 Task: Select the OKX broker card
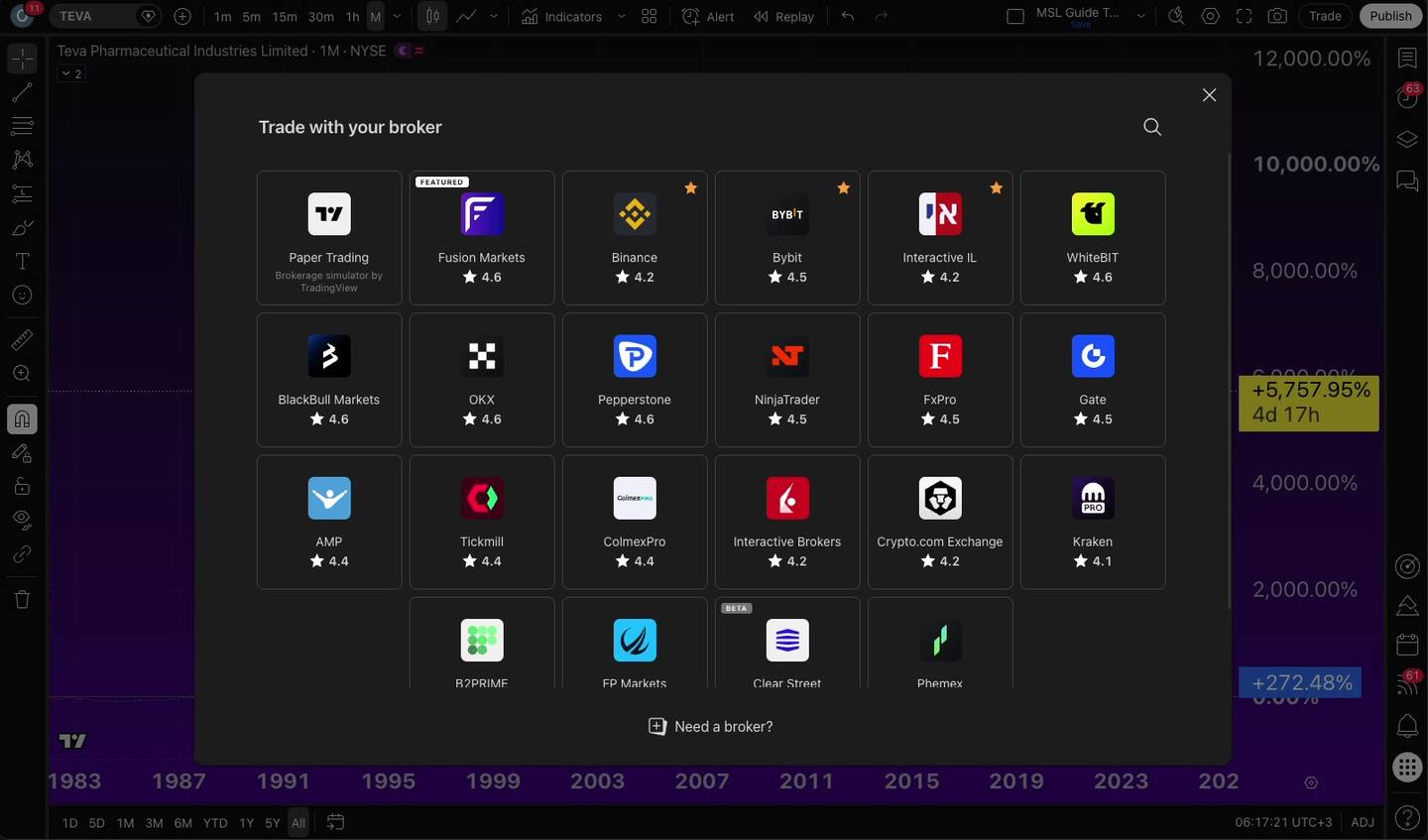coord(482,380)
